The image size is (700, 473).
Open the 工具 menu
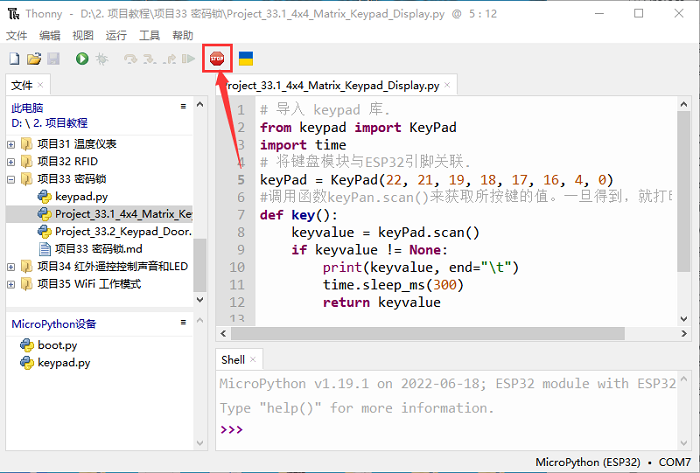point(149,35)
